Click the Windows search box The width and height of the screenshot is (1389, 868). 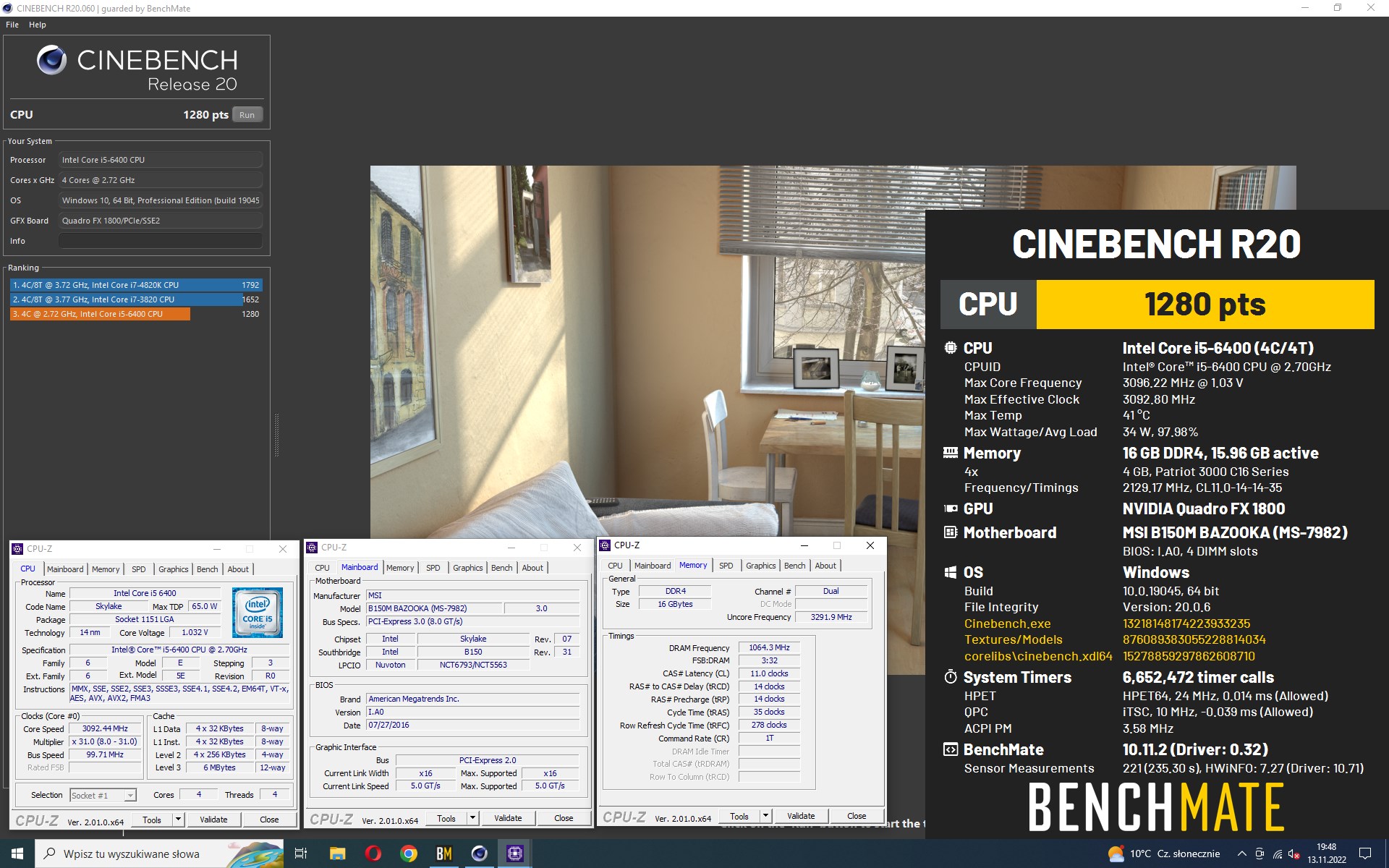point(159,854)
